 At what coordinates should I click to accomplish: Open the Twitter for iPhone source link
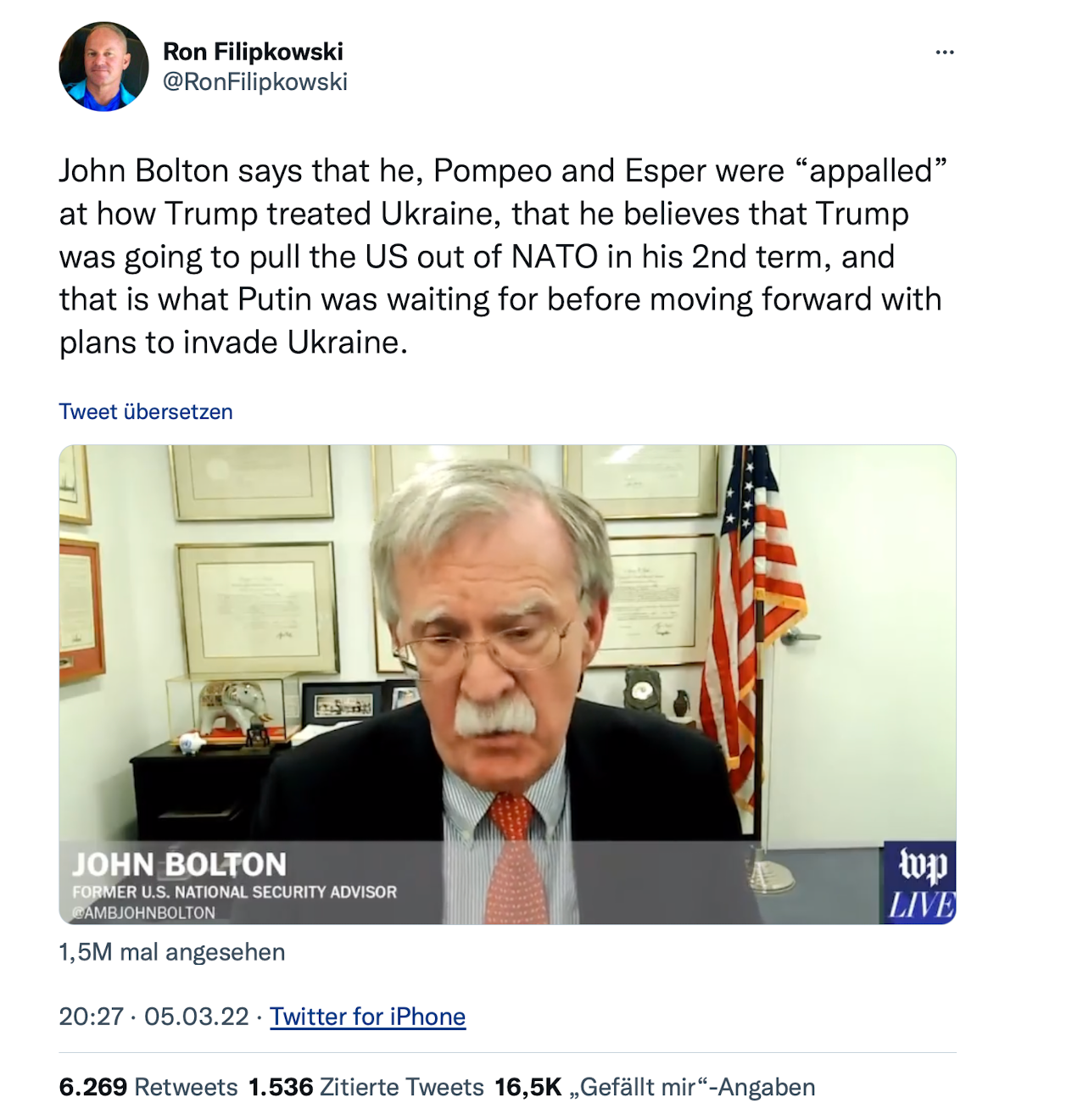(368, 1017)
